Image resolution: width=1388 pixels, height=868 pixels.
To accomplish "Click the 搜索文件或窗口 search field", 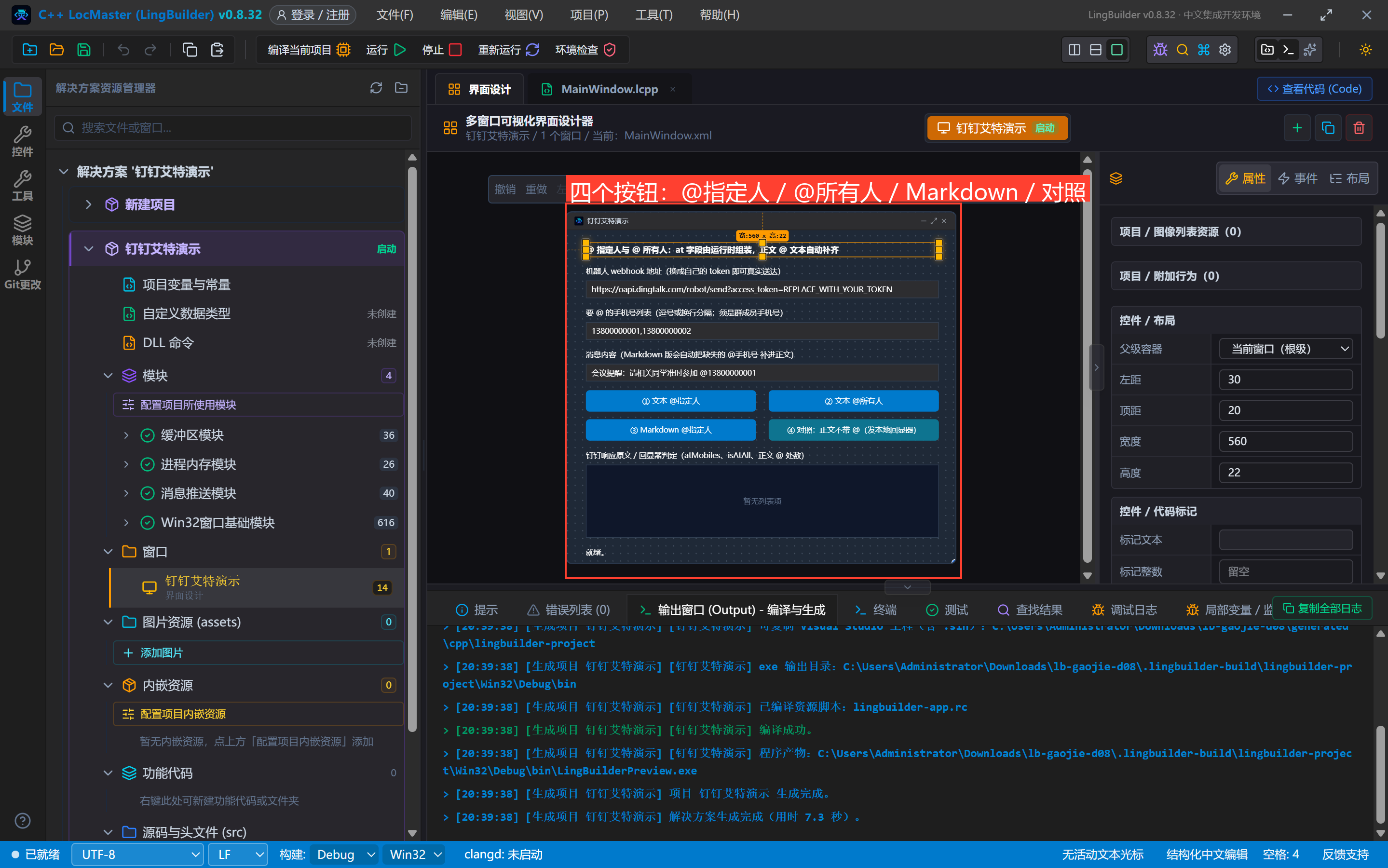I will [x=233, y=127].
